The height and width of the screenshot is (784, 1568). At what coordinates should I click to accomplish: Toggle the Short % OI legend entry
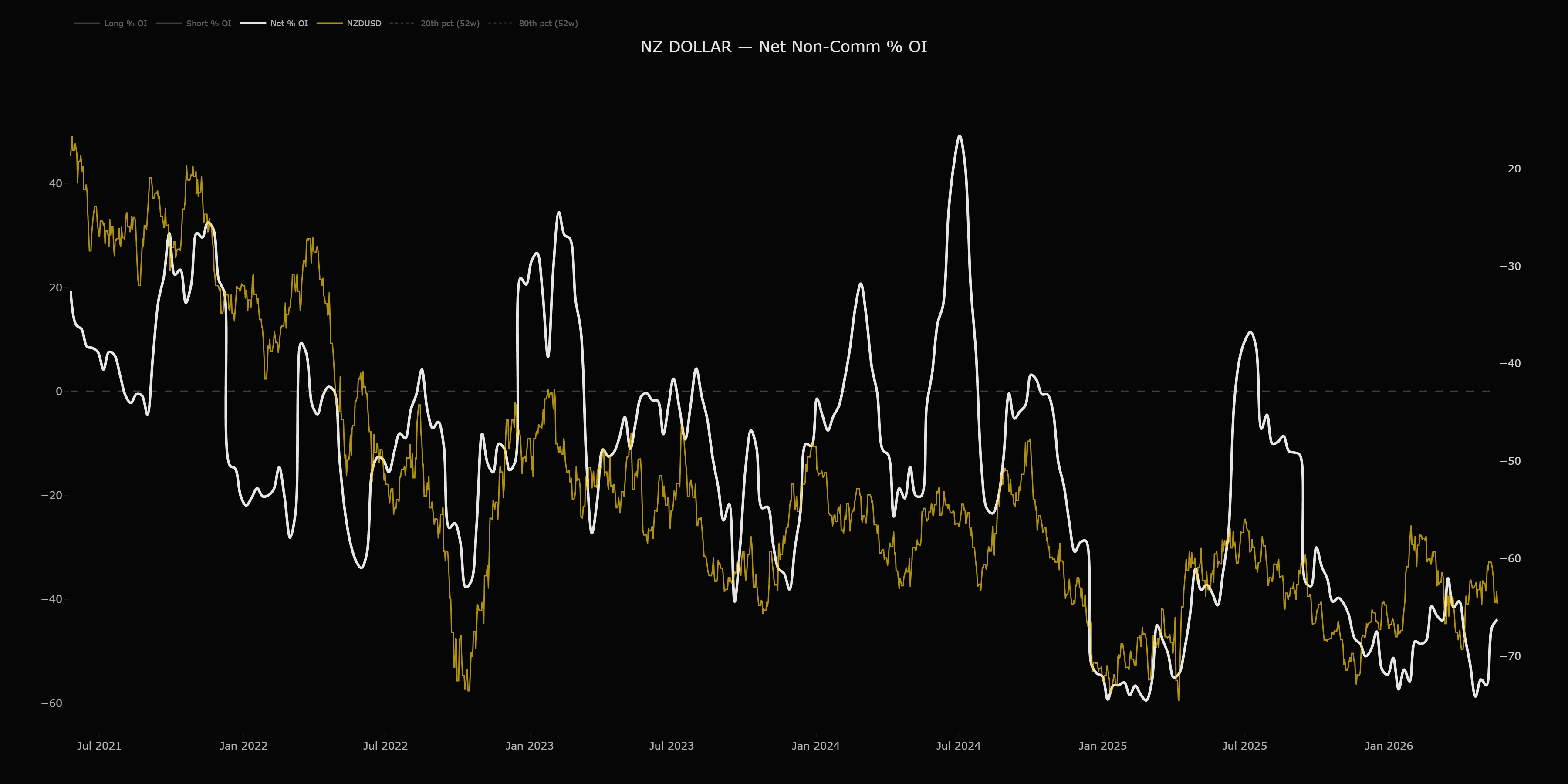point(193,23)
